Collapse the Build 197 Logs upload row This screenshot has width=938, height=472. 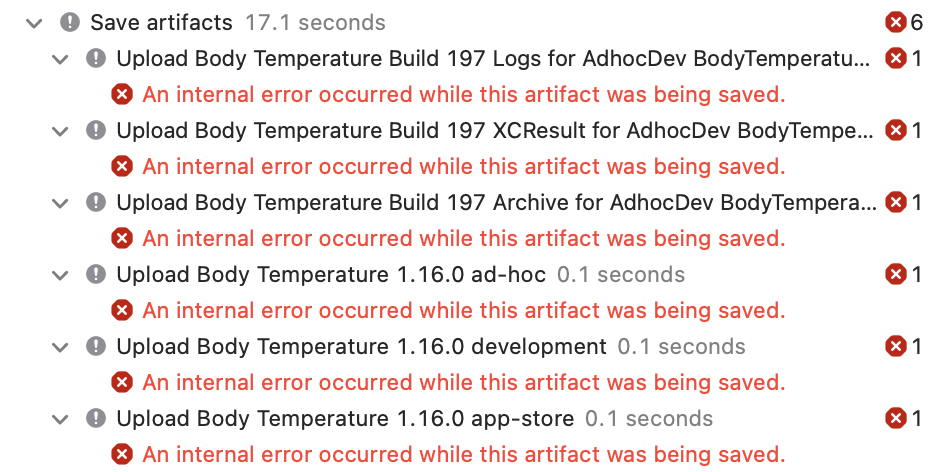60,59
